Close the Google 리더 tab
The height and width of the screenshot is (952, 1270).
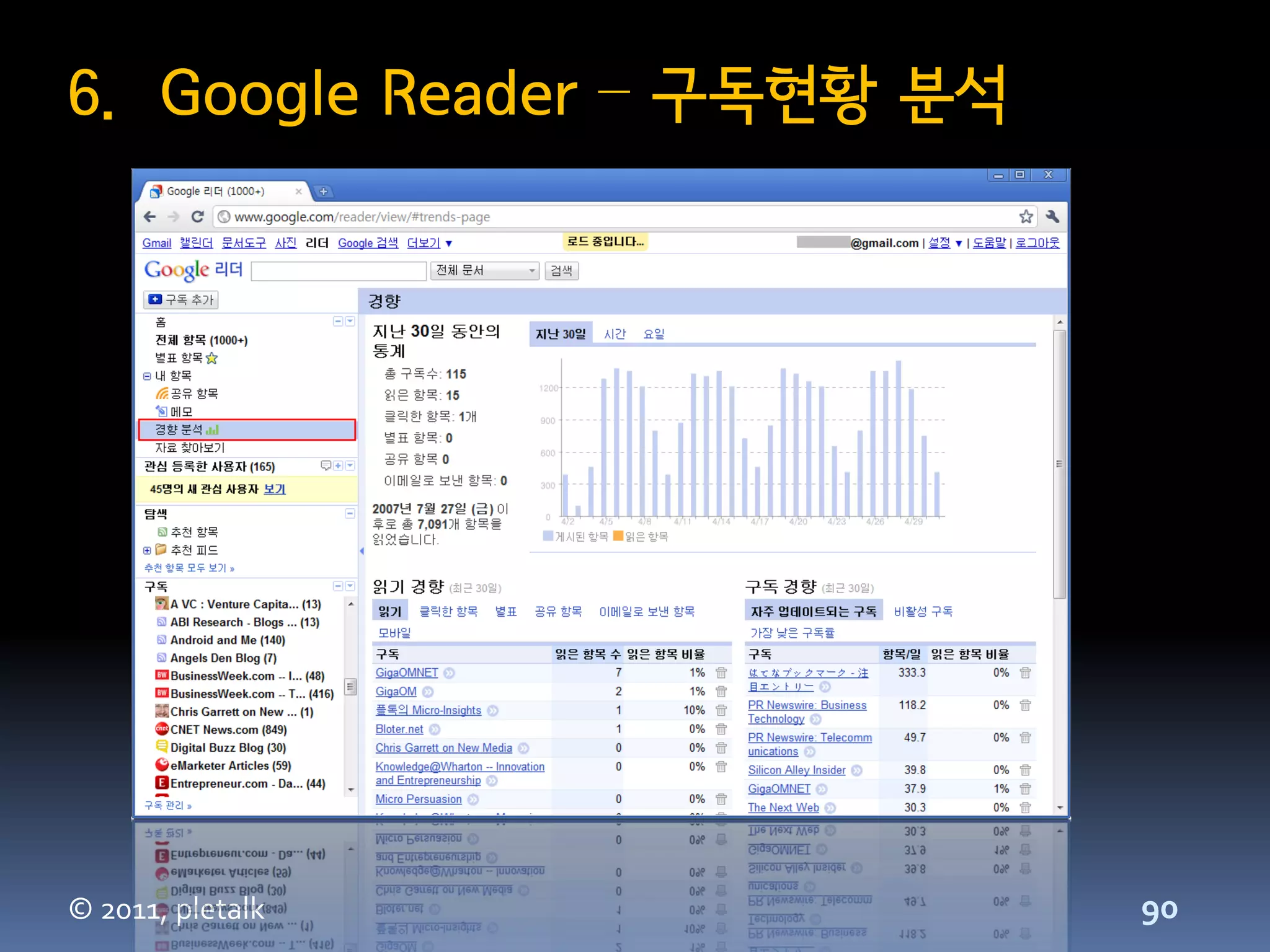point(298,192)
